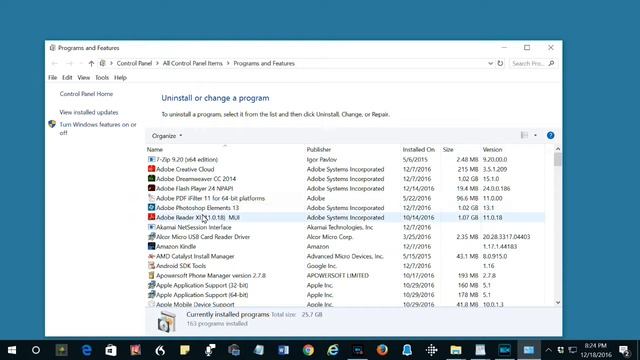Open Internet Explorer from taskbar
This screenshot has height=360, width=640.
point(333,350)
